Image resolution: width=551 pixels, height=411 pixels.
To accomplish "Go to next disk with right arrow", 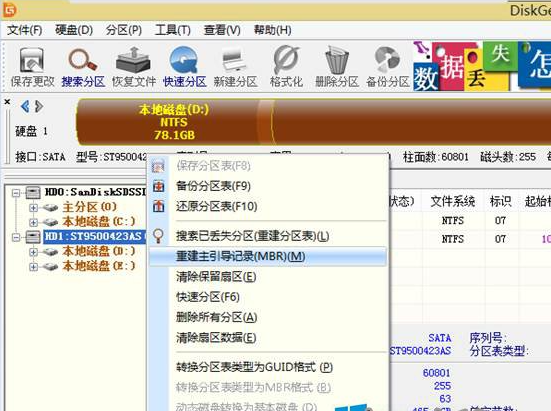I will point(39,106).
